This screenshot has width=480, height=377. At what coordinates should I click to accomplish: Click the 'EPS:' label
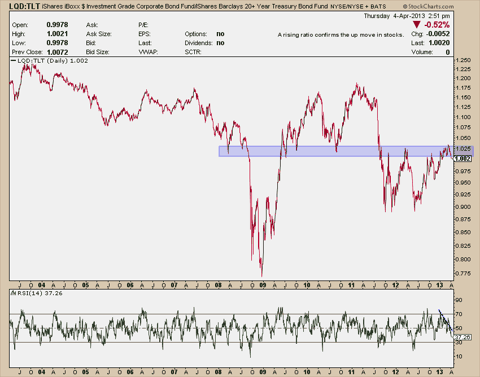[144, 34]
